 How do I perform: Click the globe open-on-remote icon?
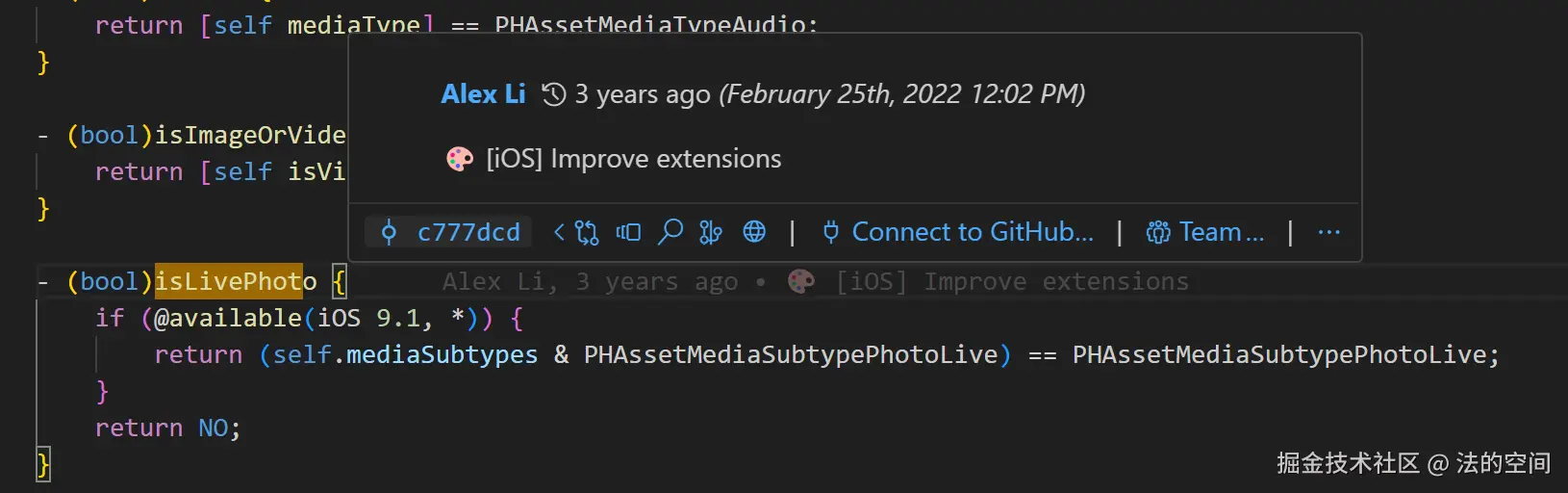click(754, 232)
